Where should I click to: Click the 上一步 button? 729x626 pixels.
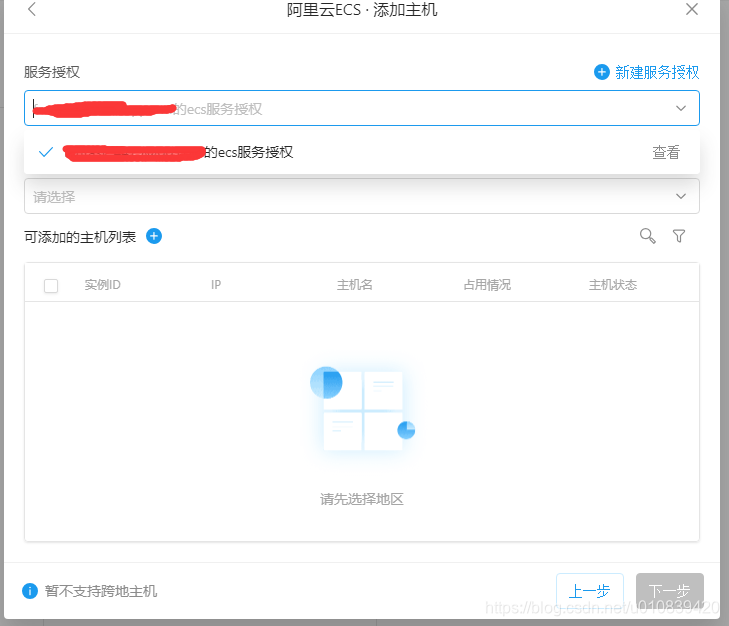pyautogui.click(x=590, y=591)
